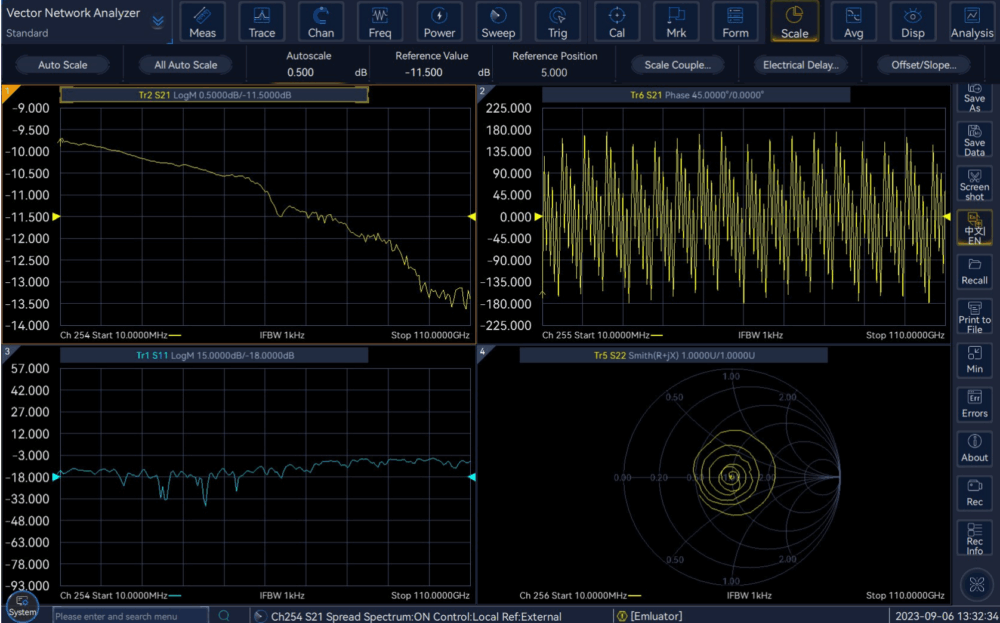Click the Recall file icon
The height and width of the screenshot is (623, 1000).
coord(974,271)
